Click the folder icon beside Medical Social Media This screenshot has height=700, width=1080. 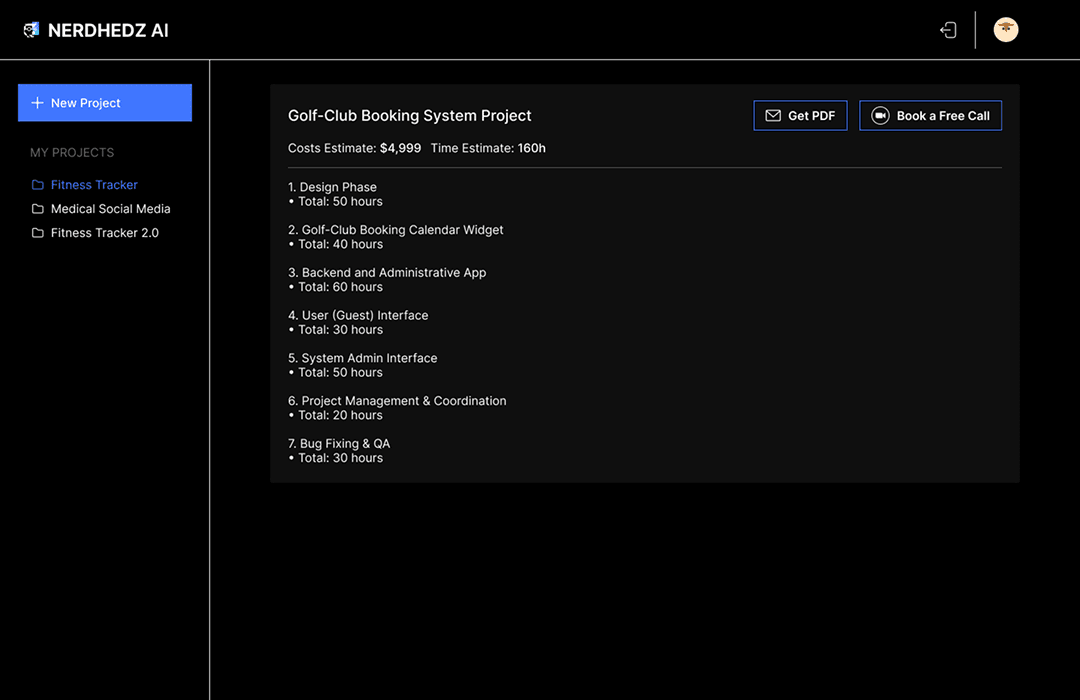(37, 208)
